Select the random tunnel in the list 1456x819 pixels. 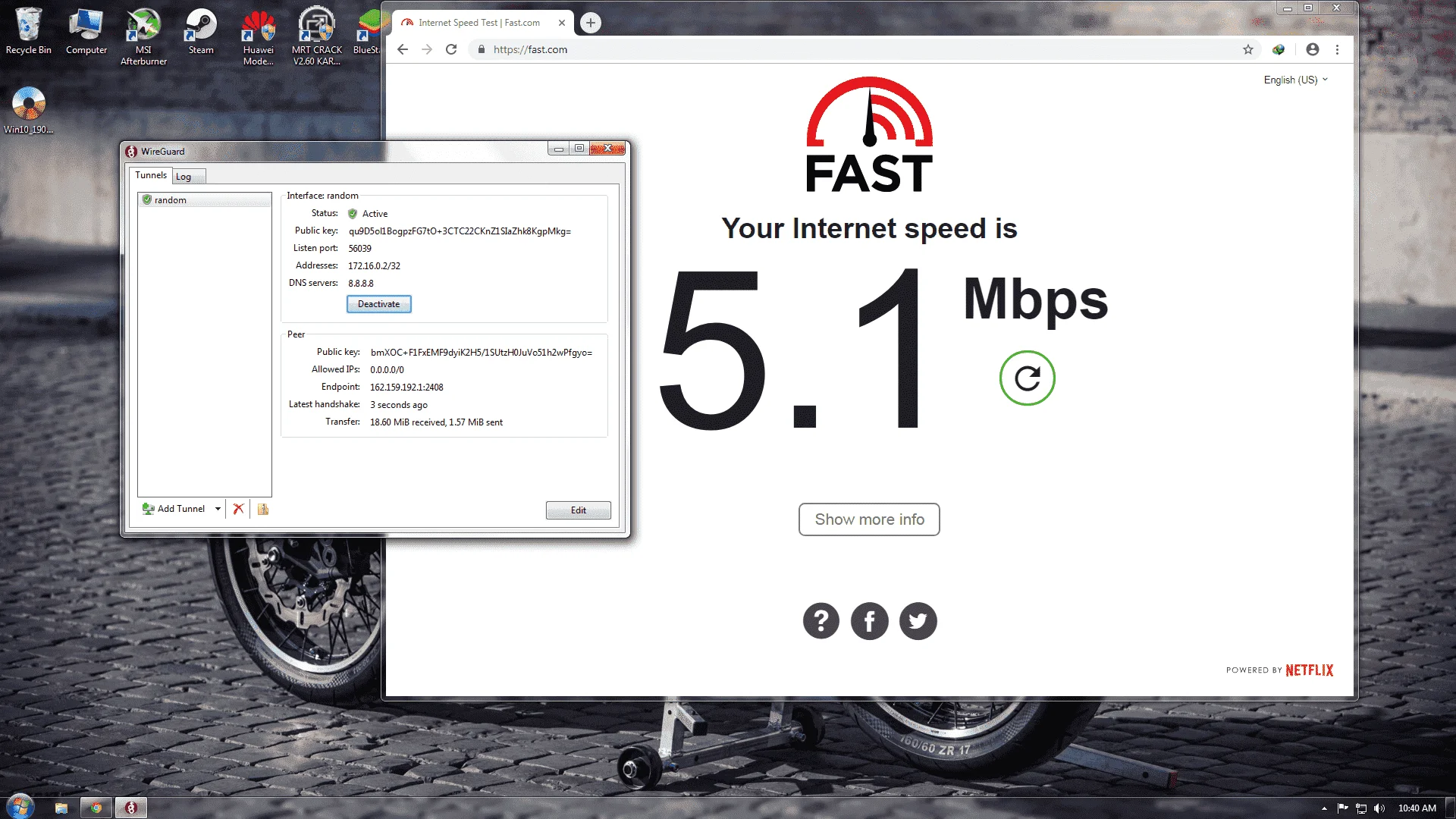click(205, 200)
